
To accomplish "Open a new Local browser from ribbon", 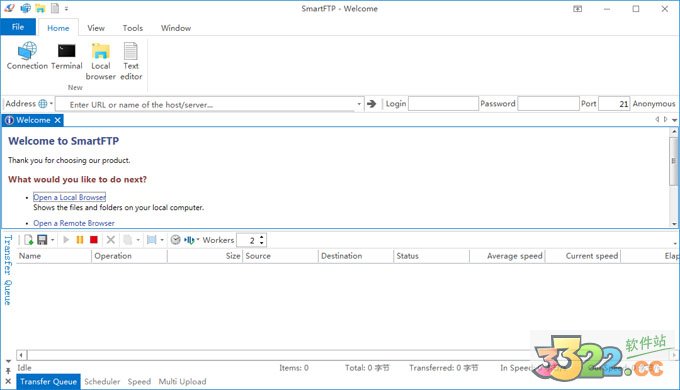I will click(x=101, y=61).
